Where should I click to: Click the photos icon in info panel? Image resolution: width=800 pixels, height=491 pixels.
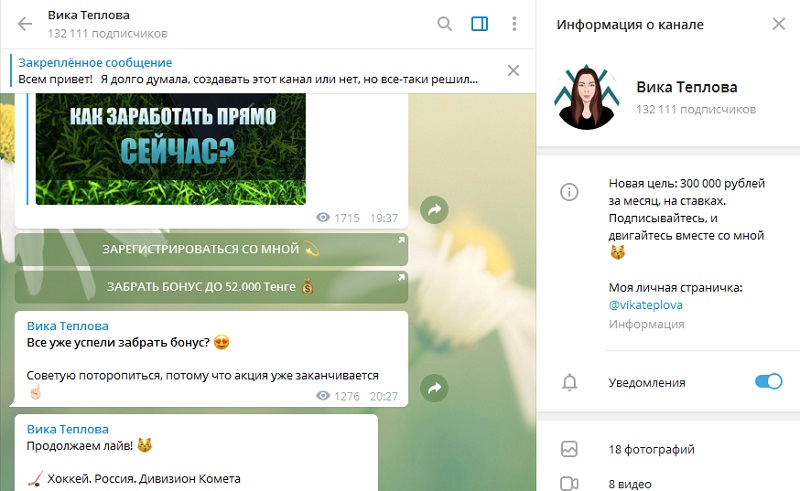pos(570,449)
